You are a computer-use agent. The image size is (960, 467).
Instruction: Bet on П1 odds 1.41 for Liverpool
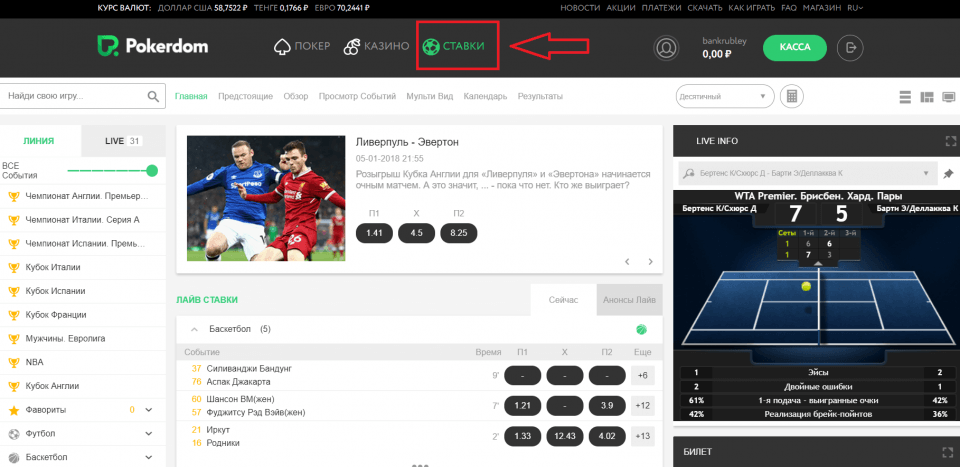(374, 233)
